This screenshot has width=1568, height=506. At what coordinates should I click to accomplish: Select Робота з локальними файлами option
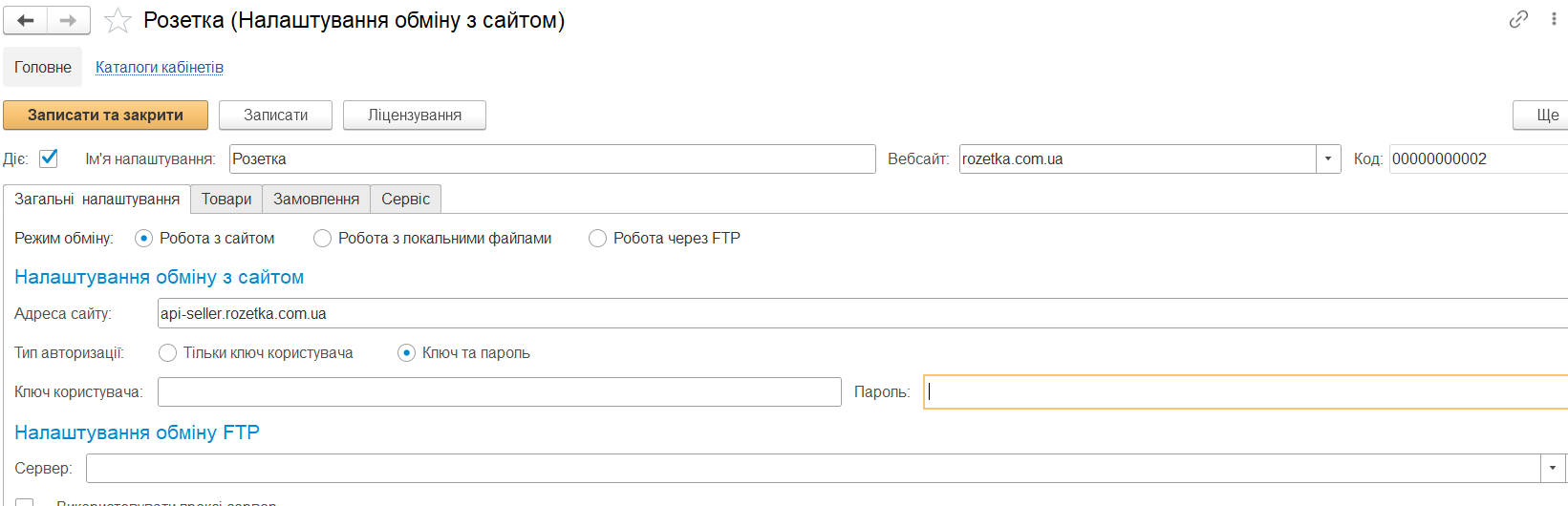323,239
